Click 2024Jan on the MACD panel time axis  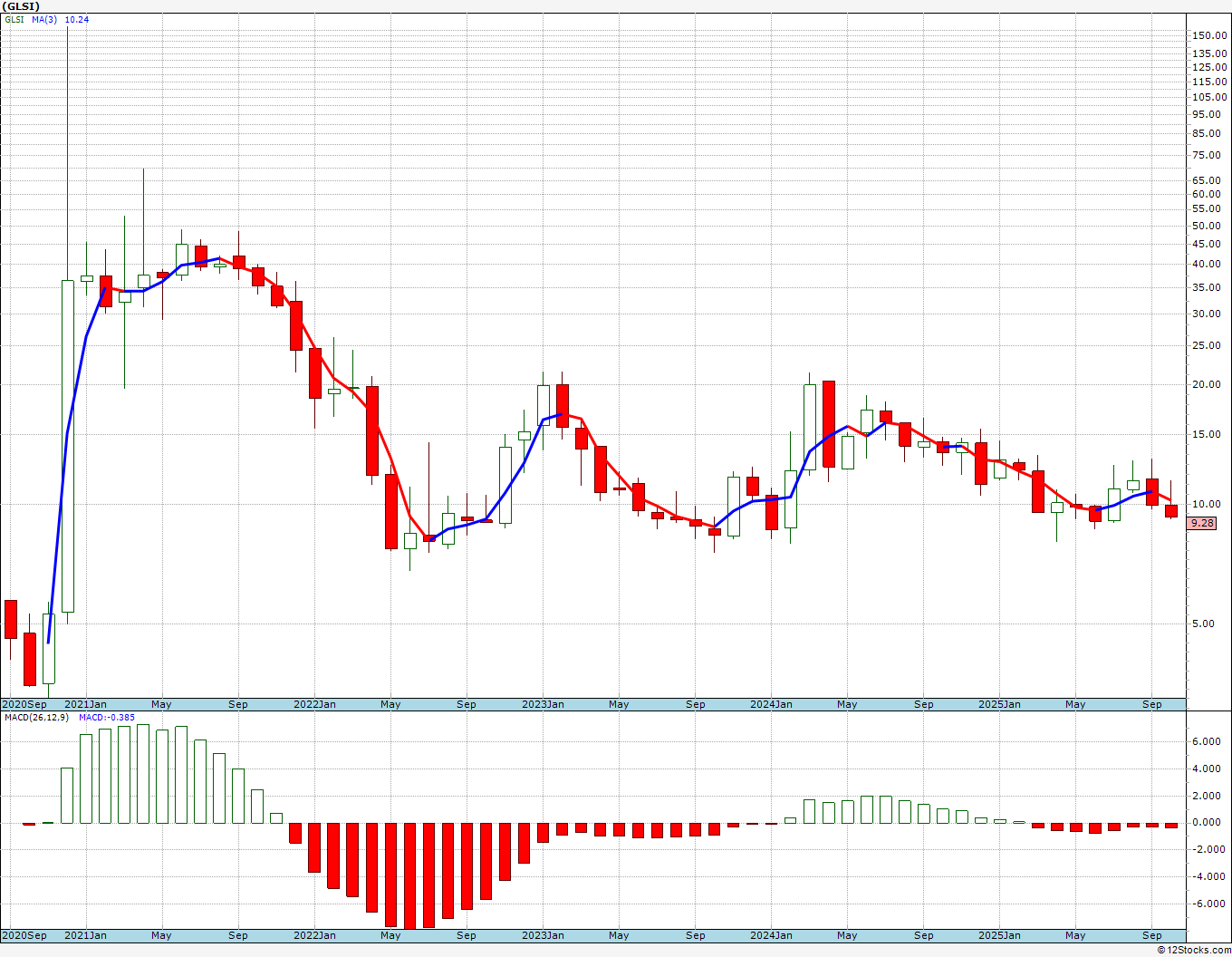771,935
